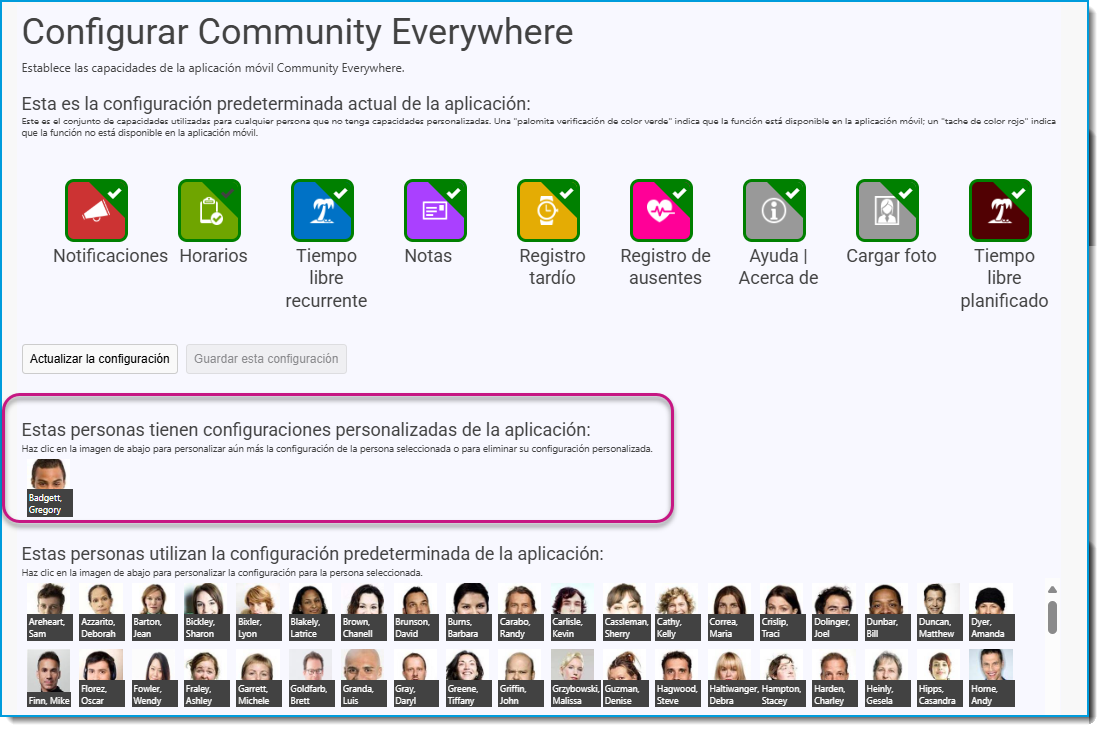Viewport: 1103px width, 731px height.
Task: Select the person Hagwood, Steve
Action: point(677,678)
